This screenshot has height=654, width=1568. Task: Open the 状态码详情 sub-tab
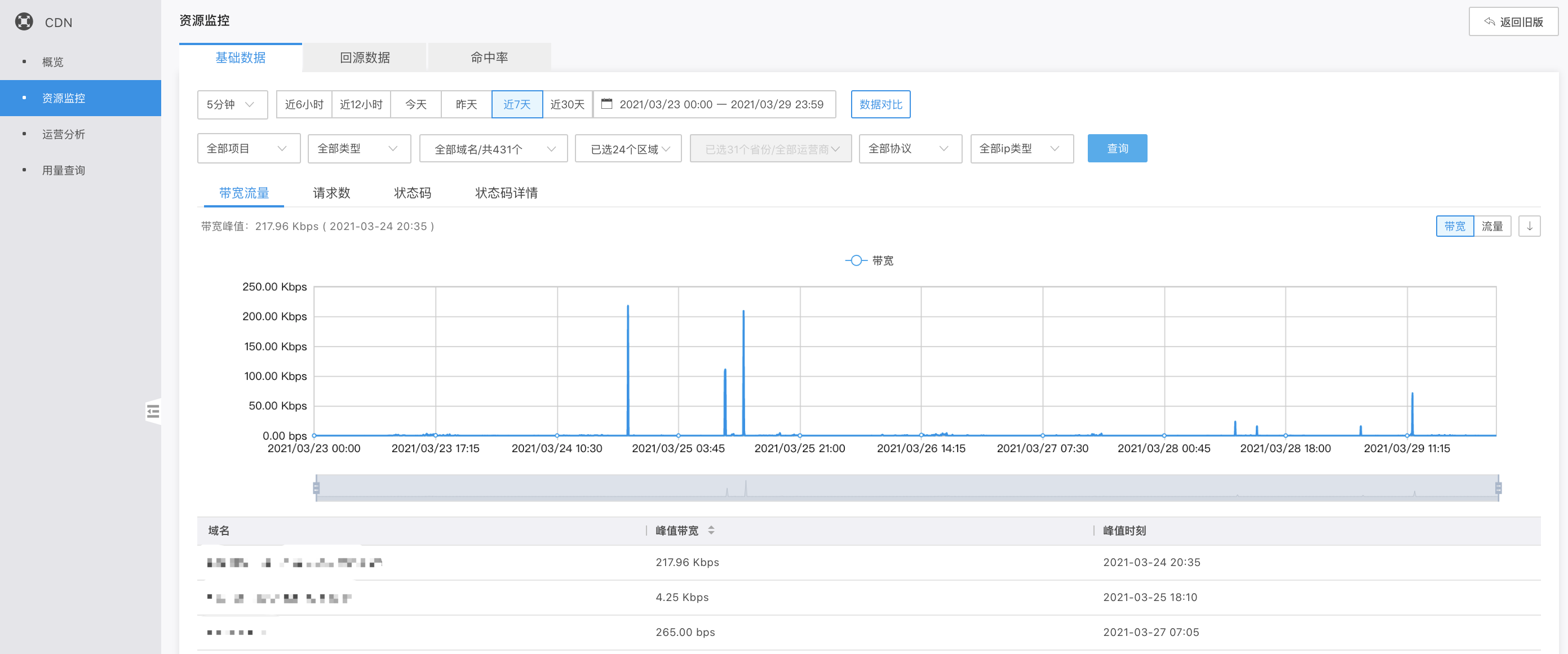pos(506,193)
